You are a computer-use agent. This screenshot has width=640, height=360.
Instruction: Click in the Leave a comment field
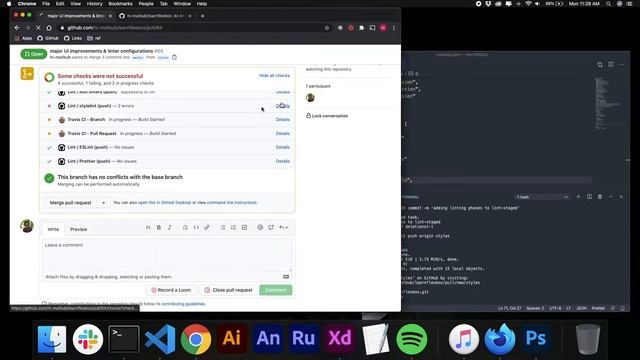167,254
